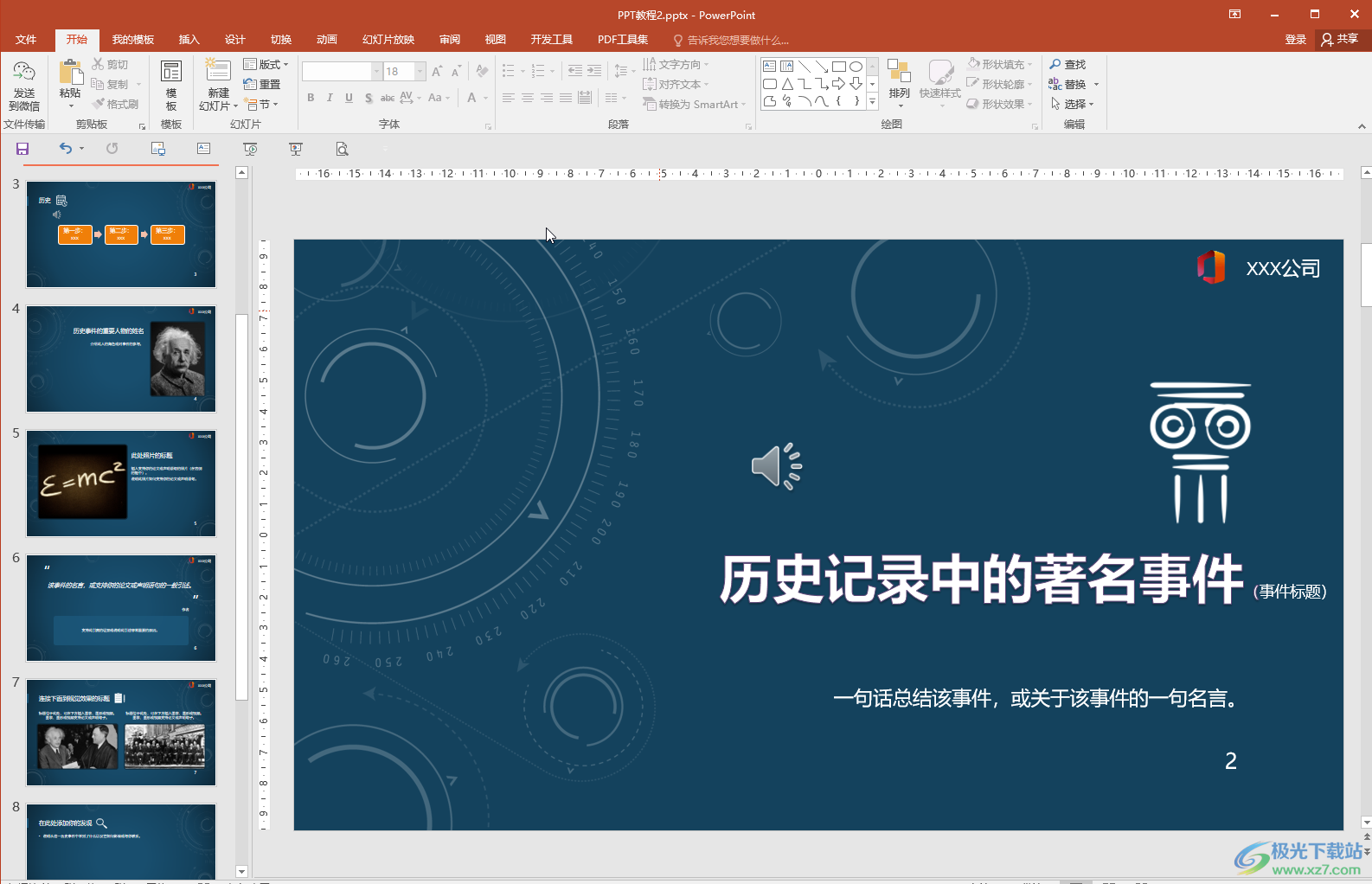
Task: Select slide 5 thumbnail with E=mc² image
Action: click(121, 484)
